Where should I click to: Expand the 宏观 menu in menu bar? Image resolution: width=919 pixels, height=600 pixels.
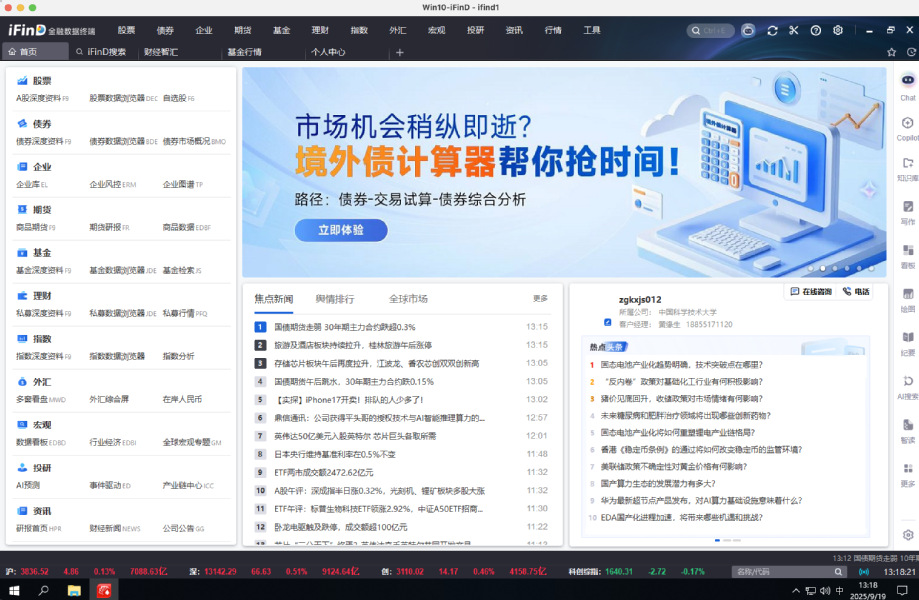click(436, 31)
